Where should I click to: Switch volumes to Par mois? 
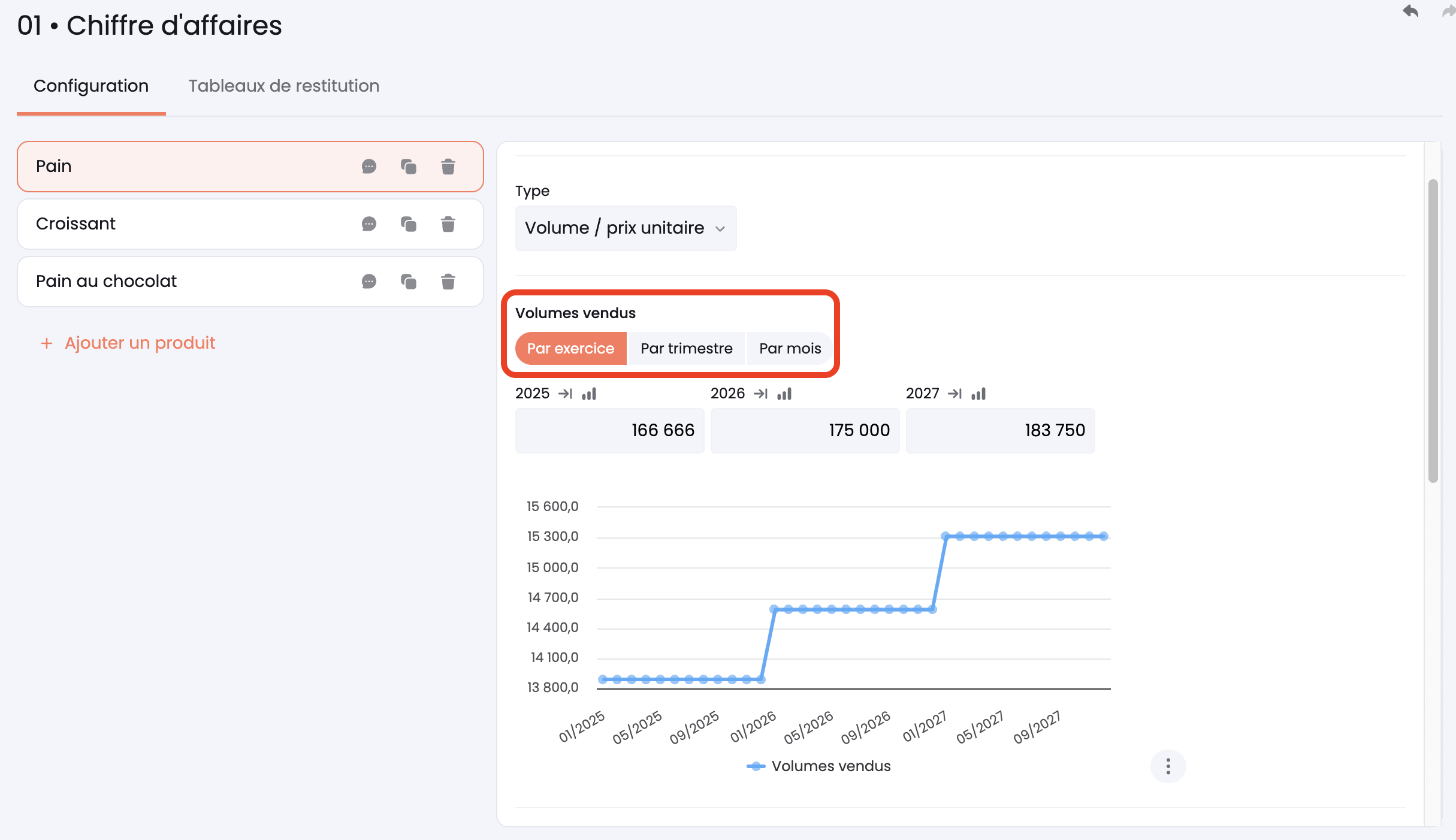click(790, 349)
